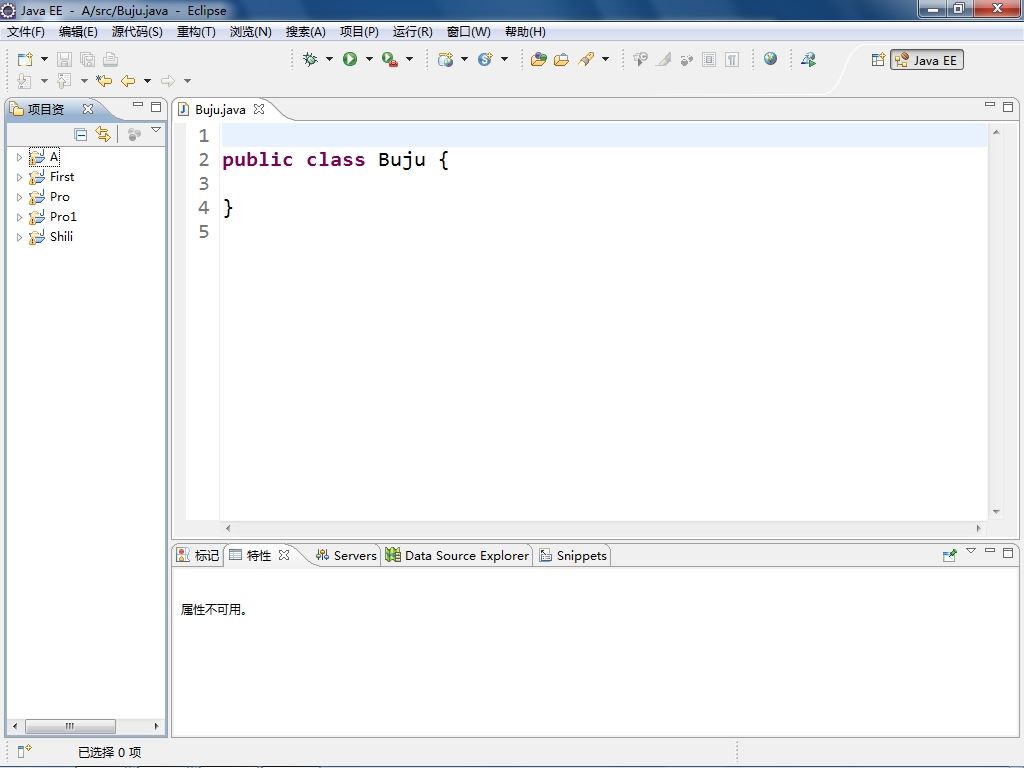Image resolution: width=1024 pixels, height=768 pixels.
Task: Toggle Link with Editor in project explorer
Action: (x=103, y=135)
